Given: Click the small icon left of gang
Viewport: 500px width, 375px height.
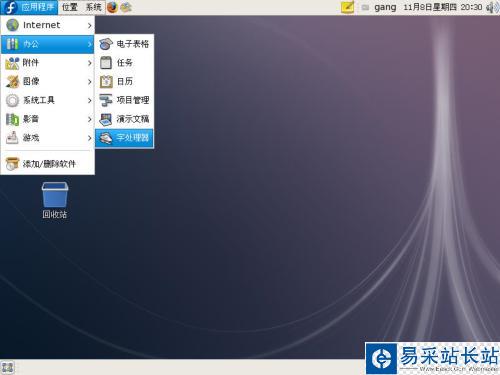Looking at the screenshot, I should click(365, 7).
